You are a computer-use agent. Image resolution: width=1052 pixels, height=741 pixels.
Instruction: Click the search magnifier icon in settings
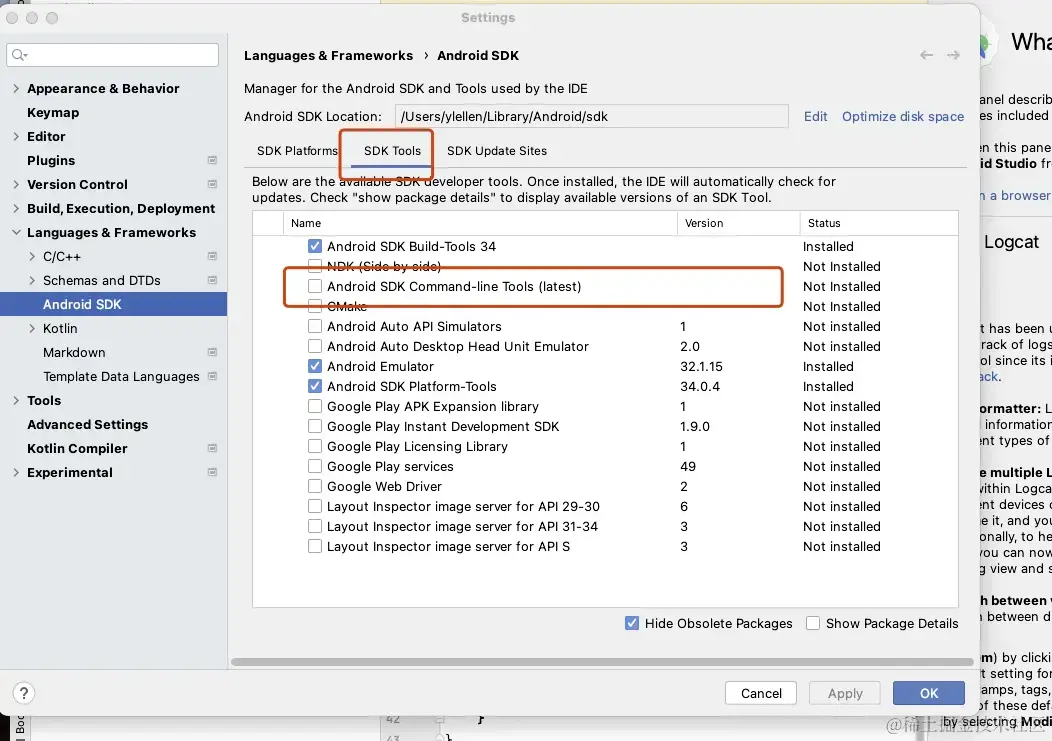(x=19, y=55)
